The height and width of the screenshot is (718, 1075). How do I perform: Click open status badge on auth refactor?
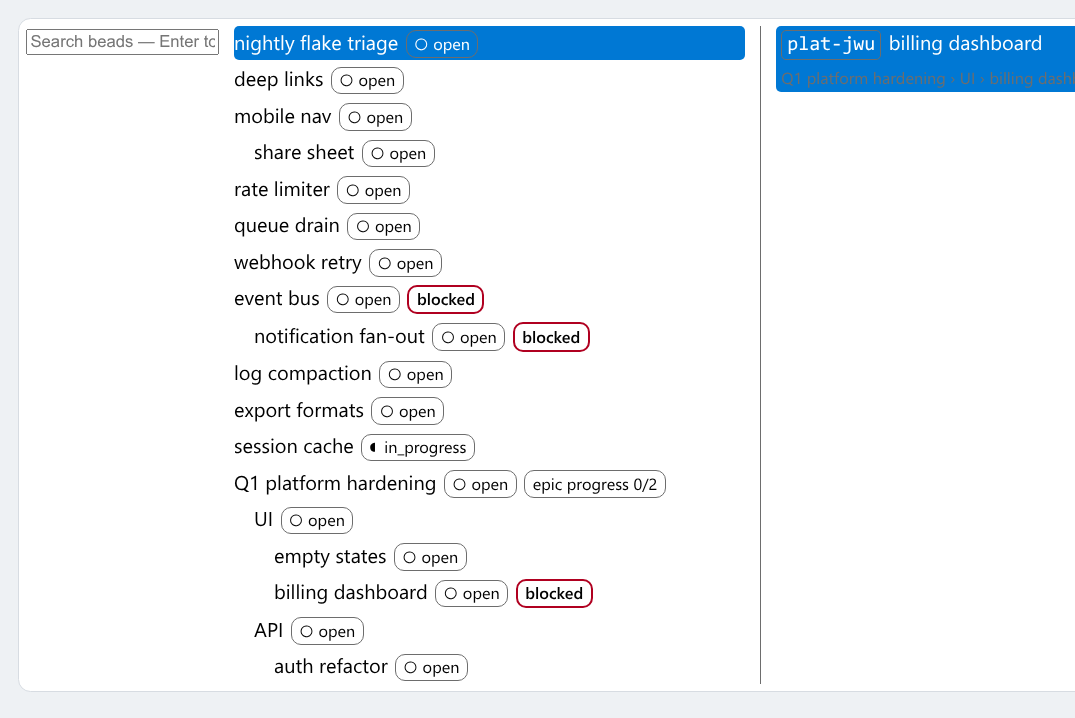point(432,668)
